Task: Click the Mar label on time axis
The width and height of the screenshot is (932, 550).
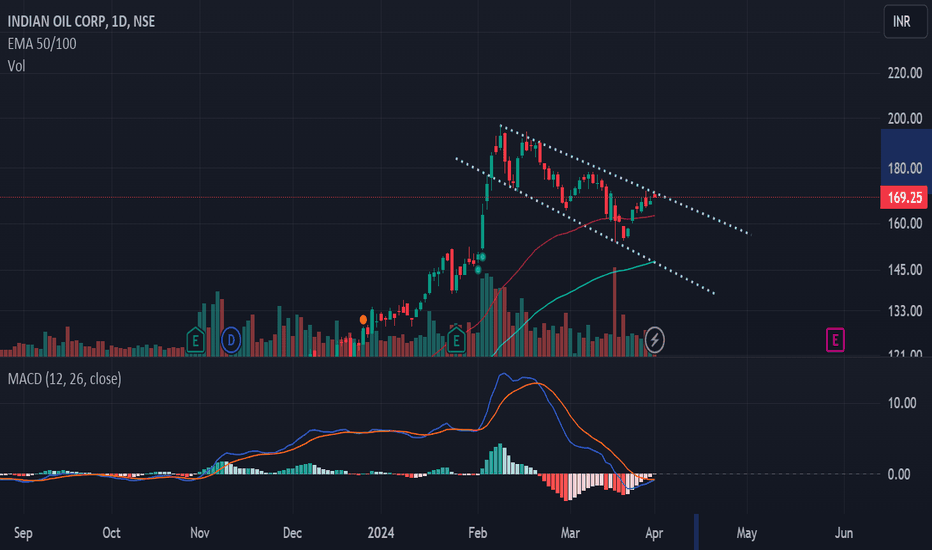Action: [x=570, y=533]
